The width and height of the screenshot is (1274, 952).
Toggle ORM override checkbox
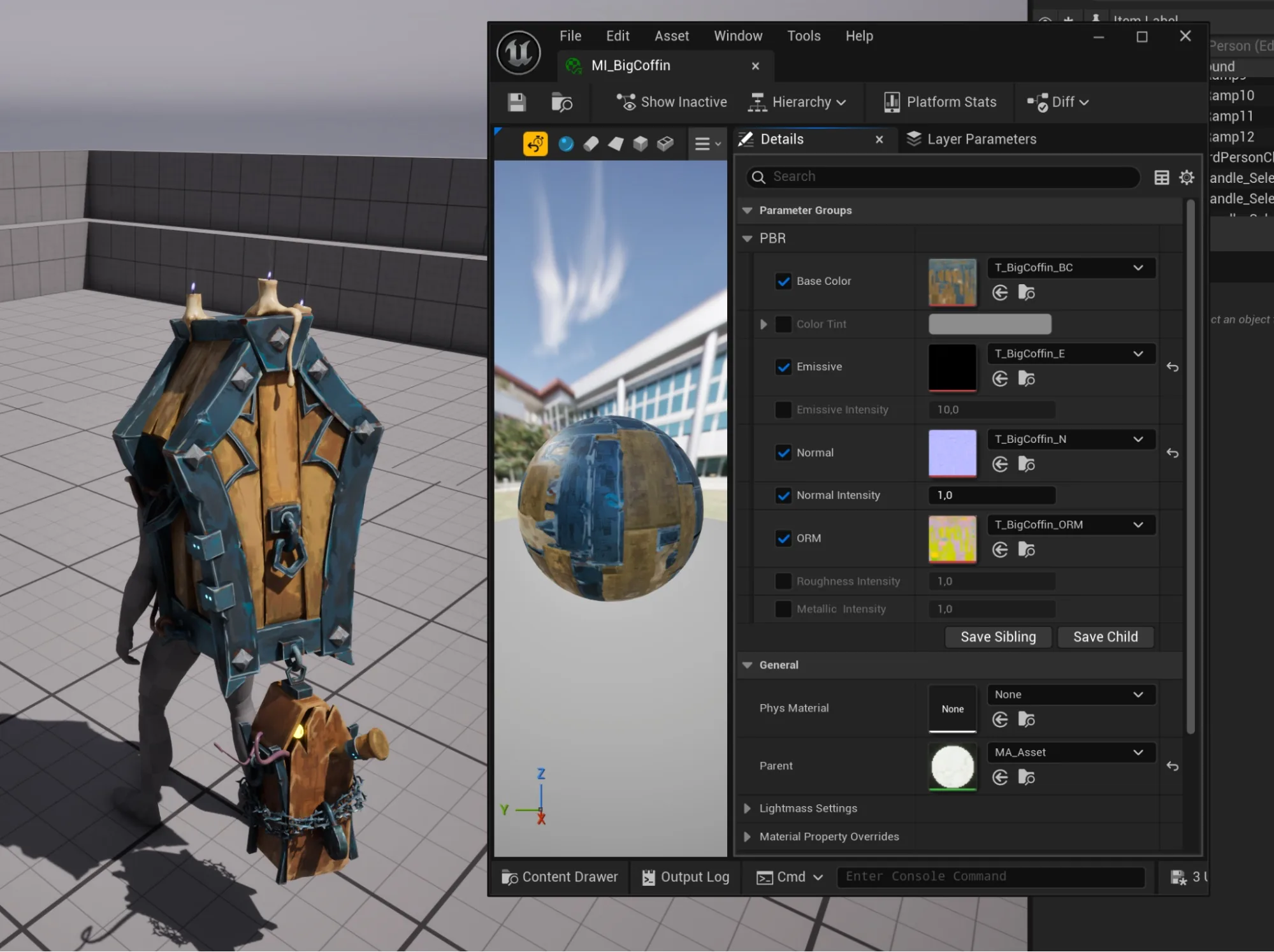(783, 538)
